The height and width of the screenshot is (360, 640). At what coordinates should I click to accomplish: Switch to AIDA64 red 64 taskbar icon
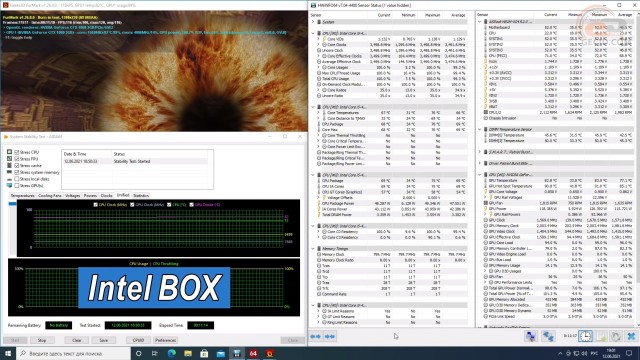[253, 353]
